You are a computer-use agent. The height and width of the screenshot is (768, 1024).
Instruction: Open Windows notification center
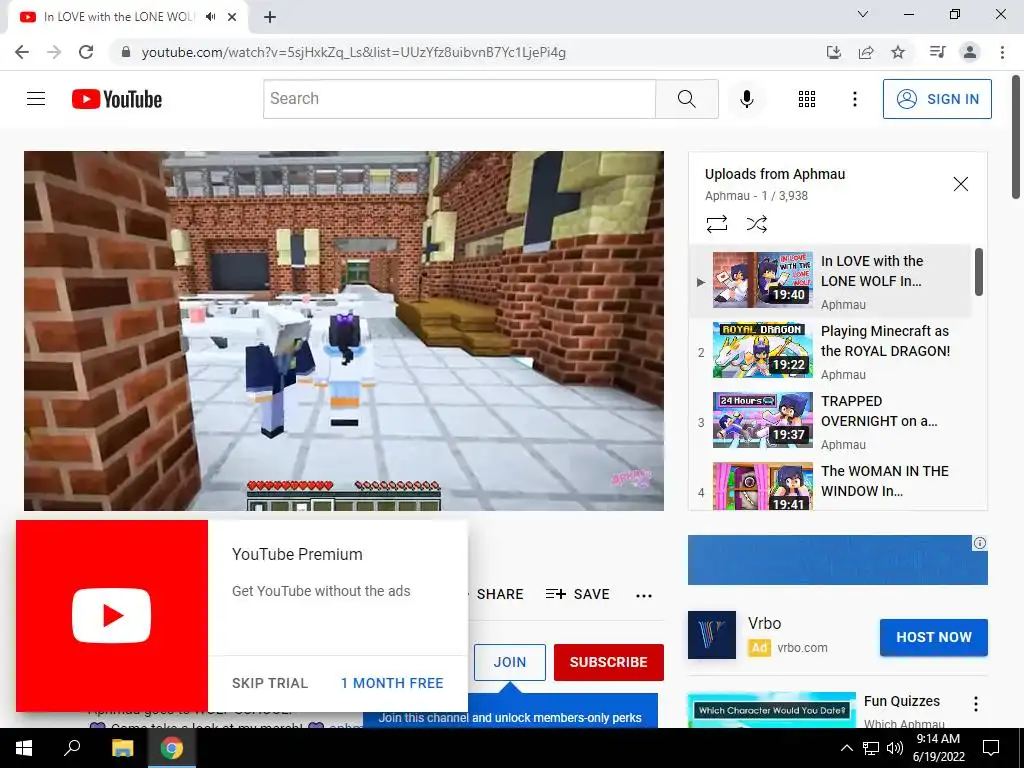click(x=991, y=748)
